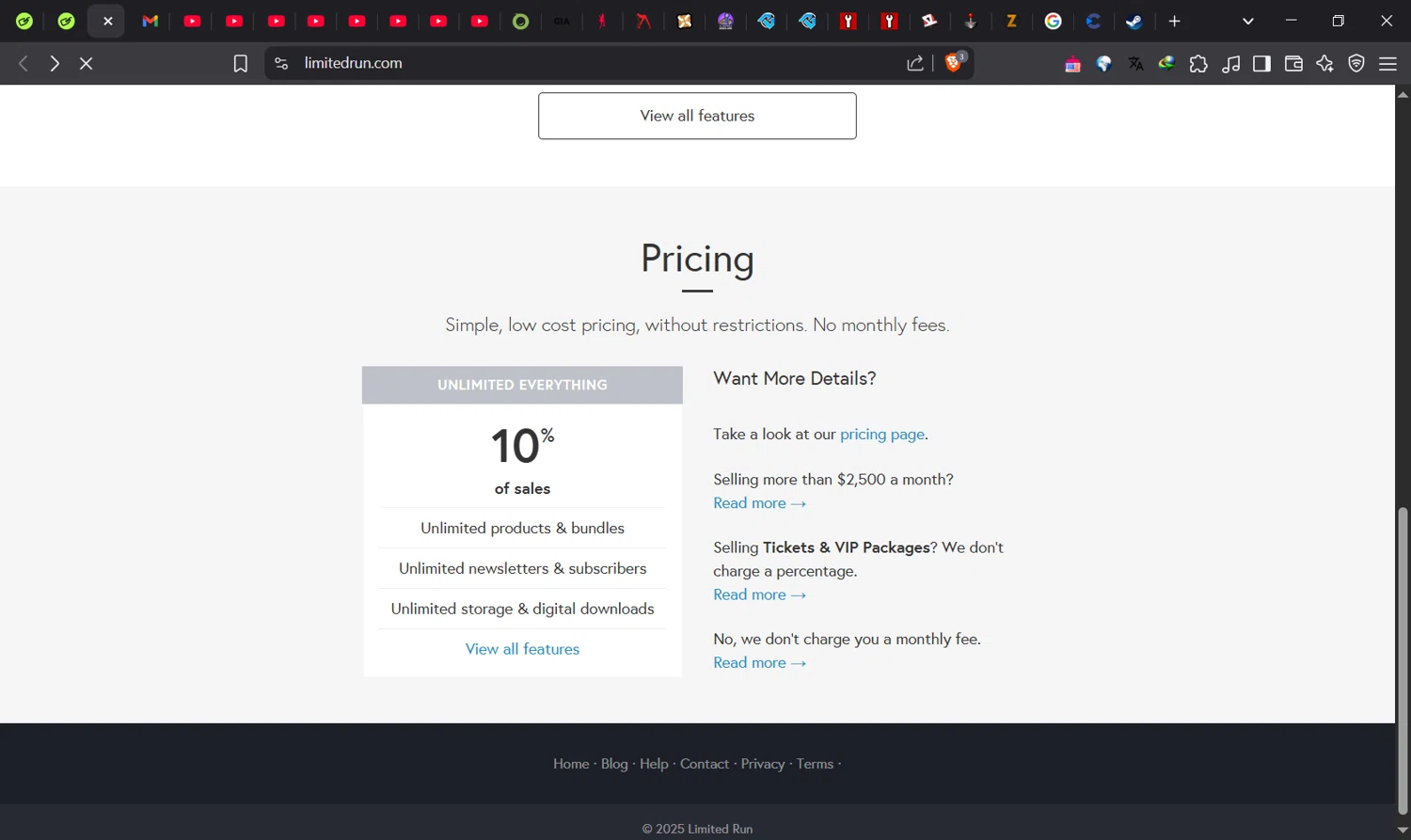The height and width of the screenshot is (840, 1411).
Task: Show site information settings for limitedrun.com
Action: [281, 63]
